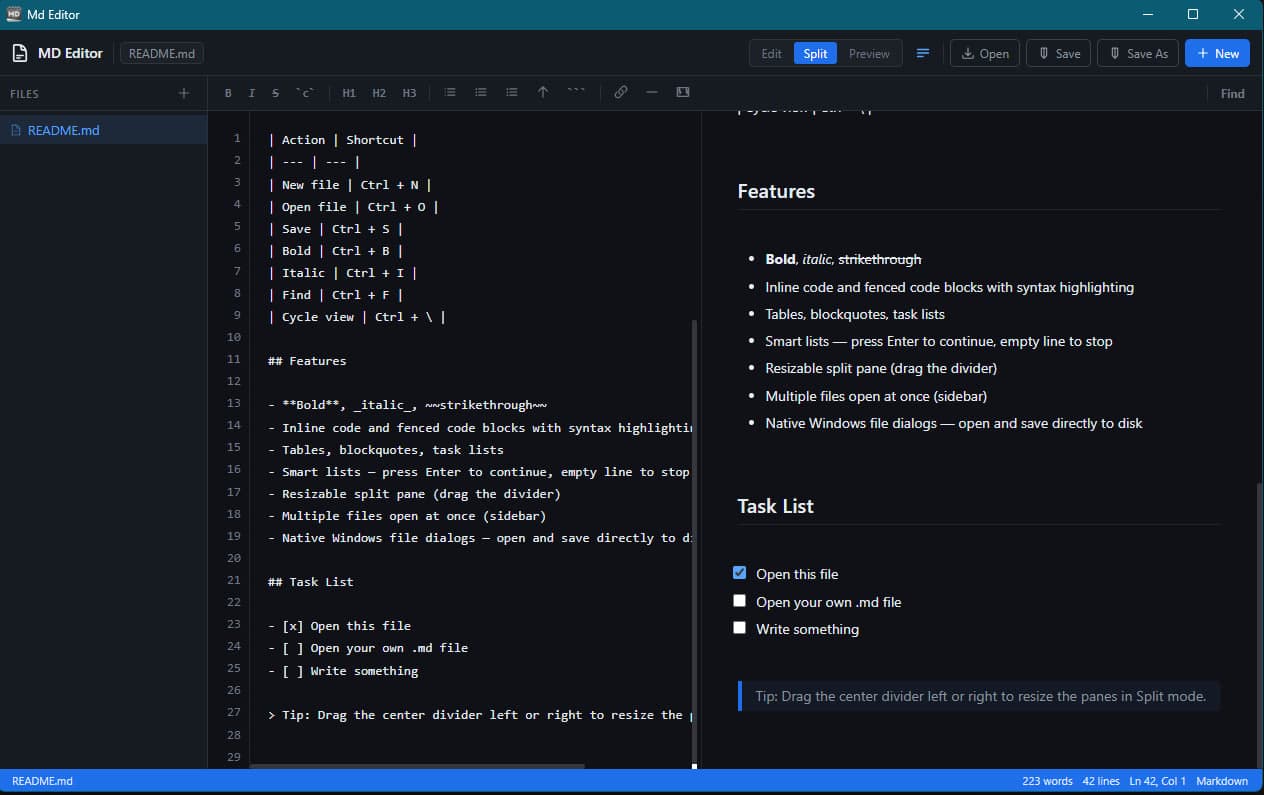This screenshot has width=1264, height=795.
Task: Insert a Heading 2 via H2
Action: coord(379,93)
